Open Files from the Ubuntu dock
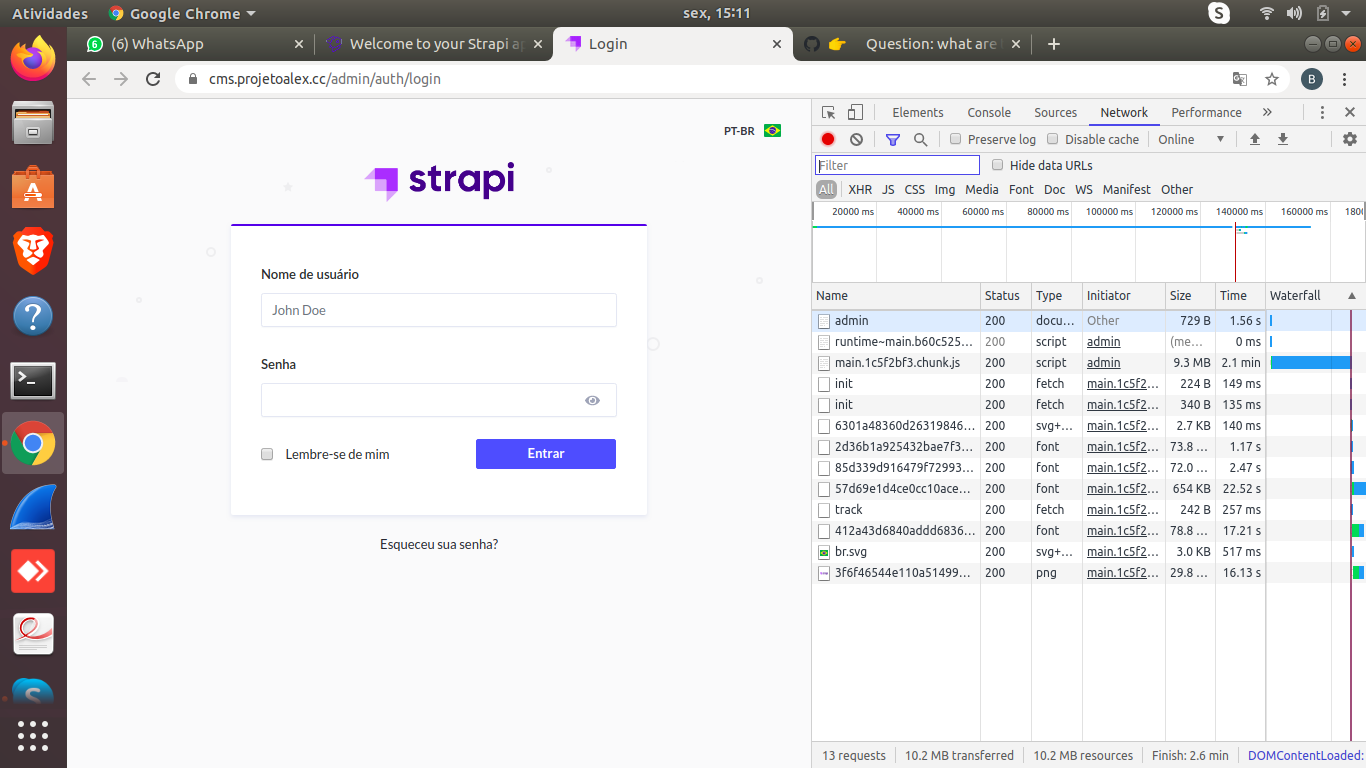Viewport: 1366px width, 768px height. click(33, 123)
